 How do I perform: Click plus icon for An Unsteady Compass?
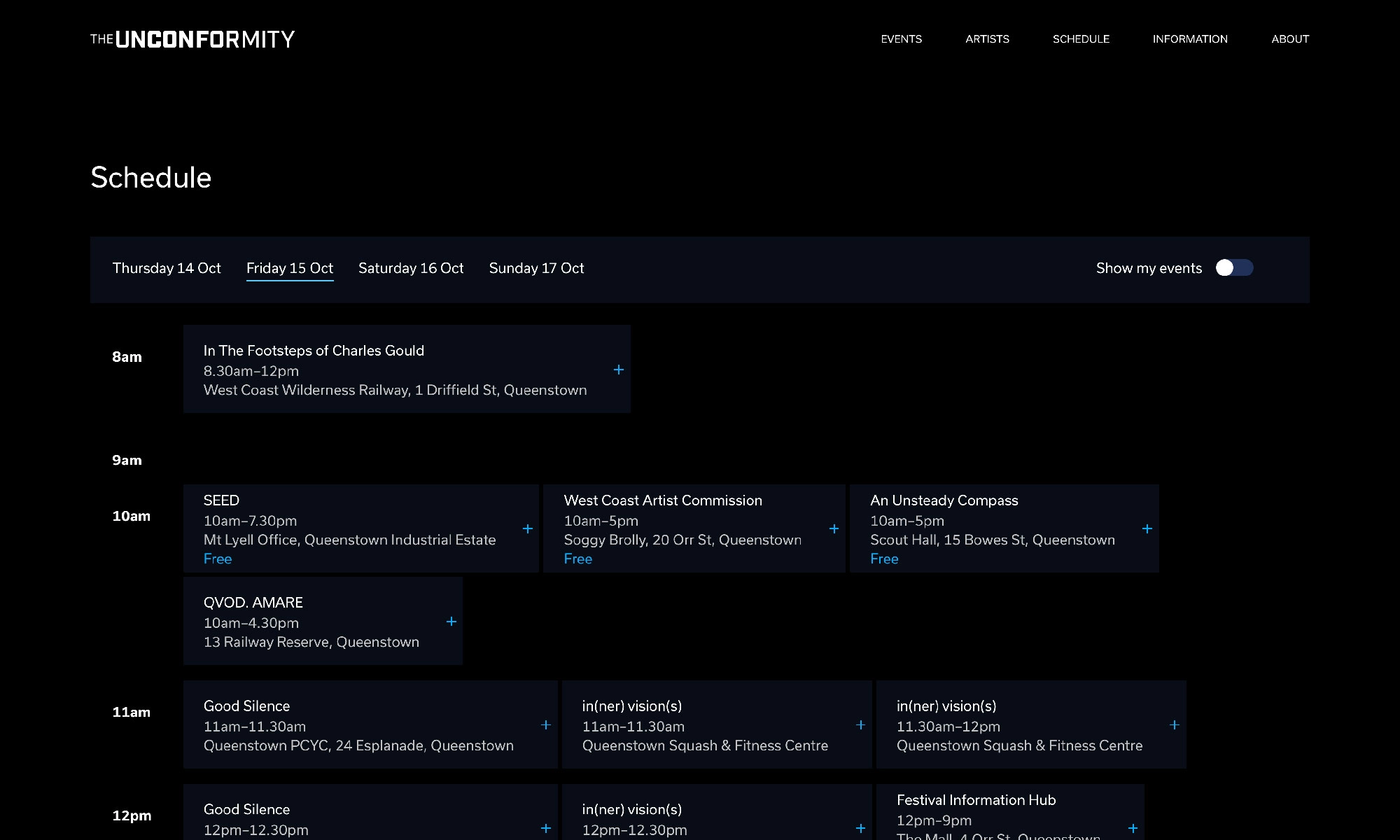[x=1147, y=529]
